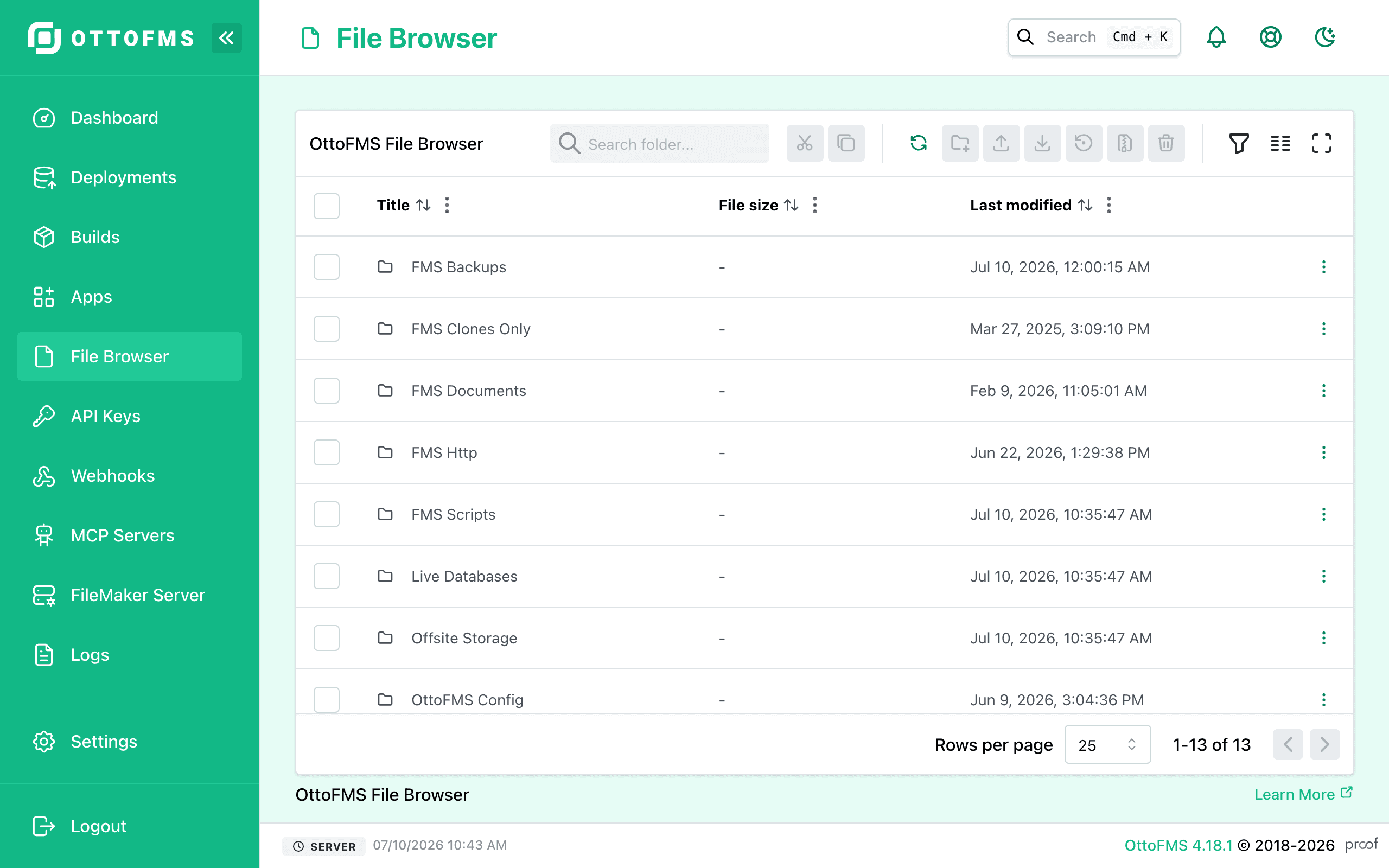Image resolution: width=1389 pixels, height=868 pixels.
Task: Refresh the file list
Action: [x=919, y=143]
